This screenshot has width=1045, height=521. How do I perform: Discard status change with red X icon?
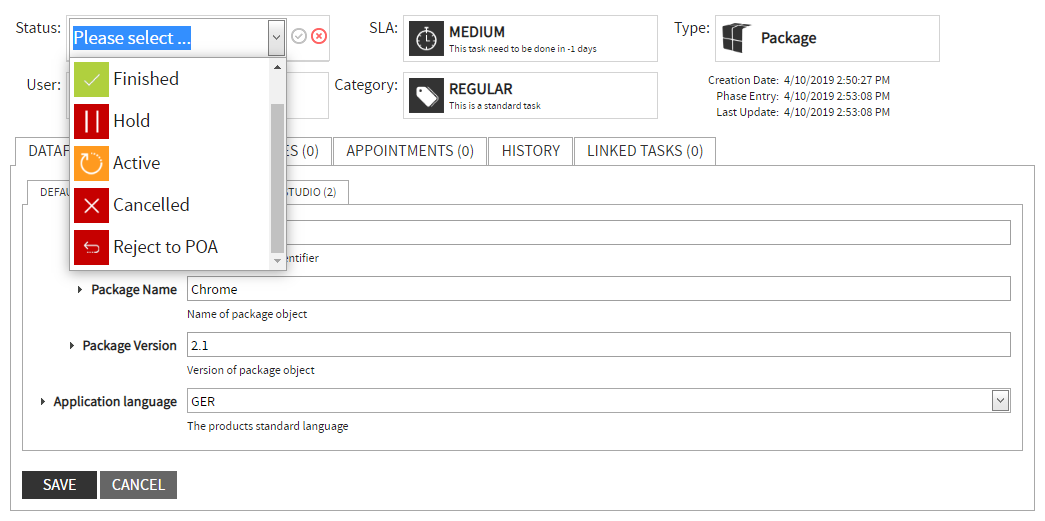[x=319, y=36]
